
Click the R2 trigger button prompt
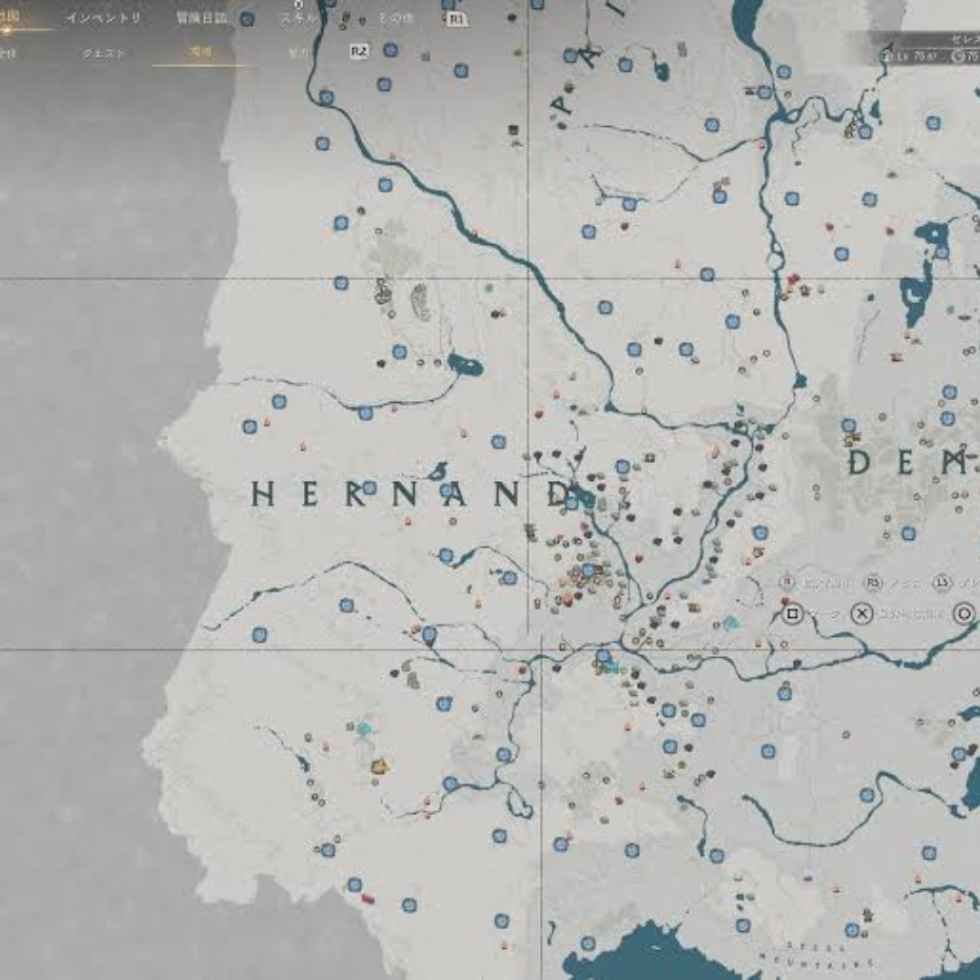(x=358, y=51)
